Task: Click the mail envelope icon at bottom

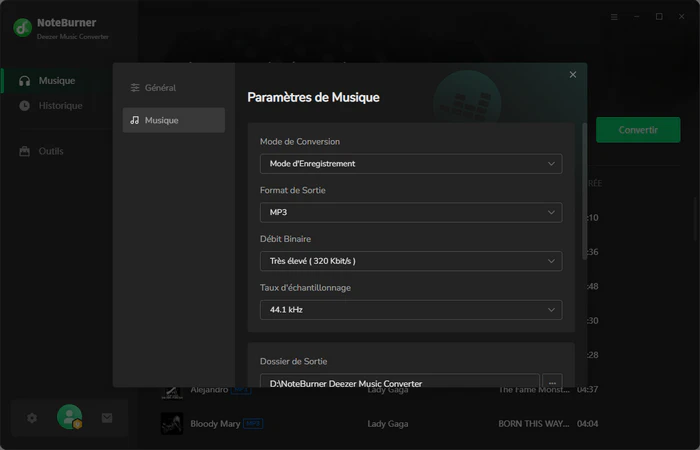Action: [107, 418]
